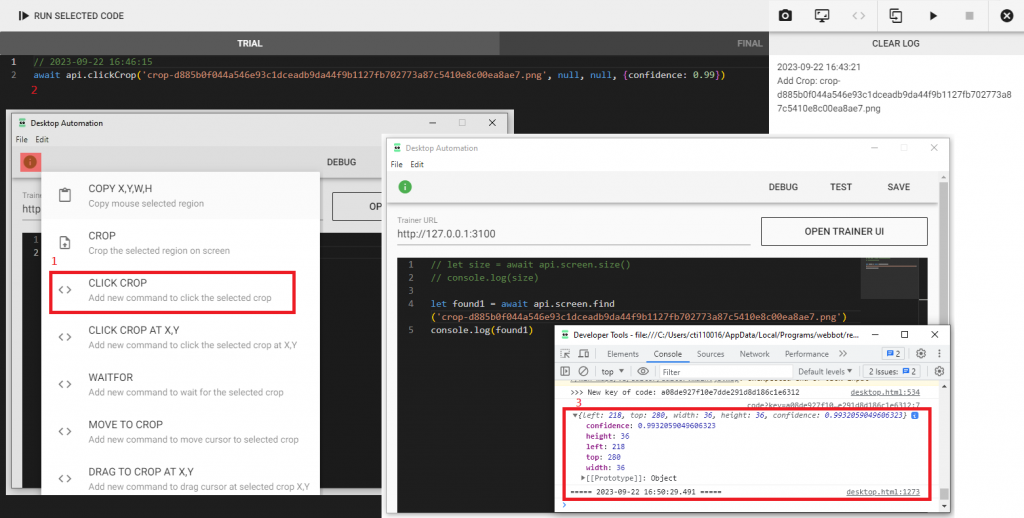Click the code icon beside MOVE TO CROP
The image size is (1024, 518).
pyautogui.click(x=65, y=431)
